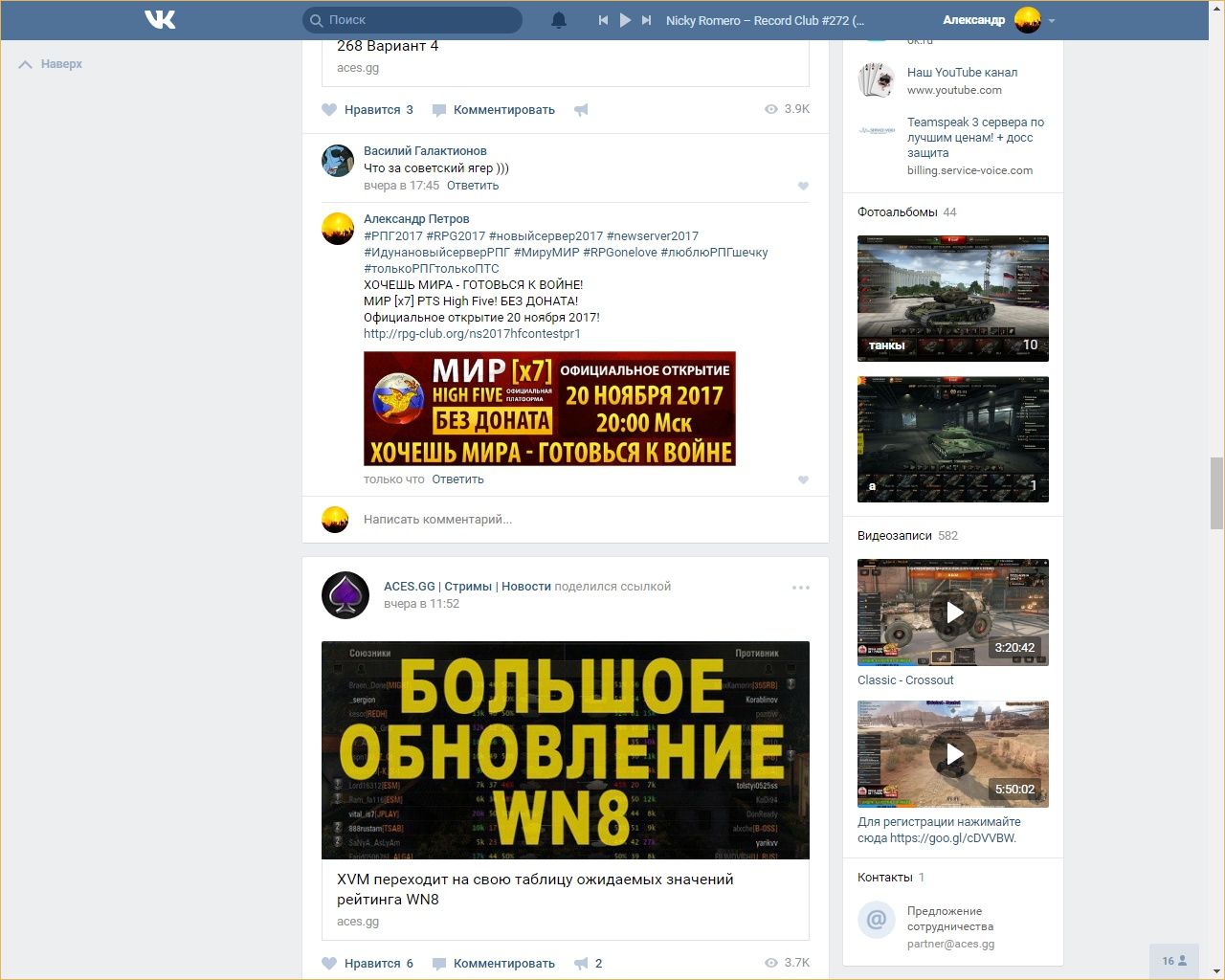Screen dimensions: 1225x980
Task: Open the VK logo home page
Action: tap(160, 19)
